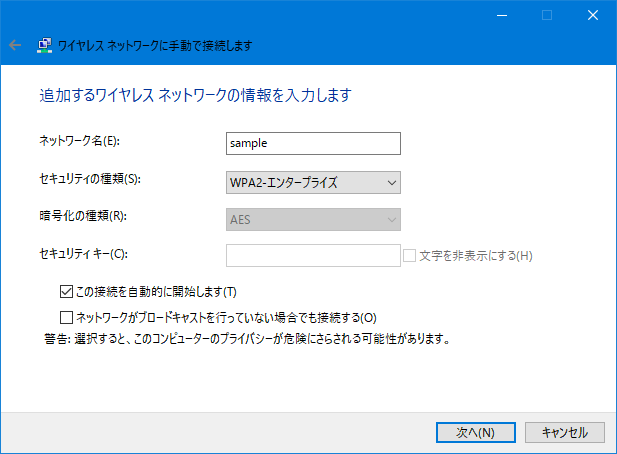Click the maximize window button
617x454 pixels.
547,15
